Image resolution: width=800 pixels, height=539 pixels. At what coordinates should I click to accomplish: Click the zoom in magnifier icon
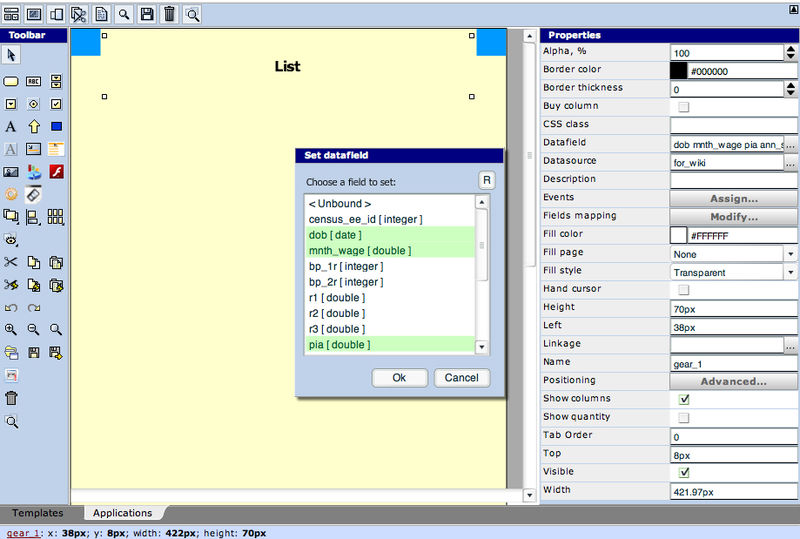coord(11,329)
